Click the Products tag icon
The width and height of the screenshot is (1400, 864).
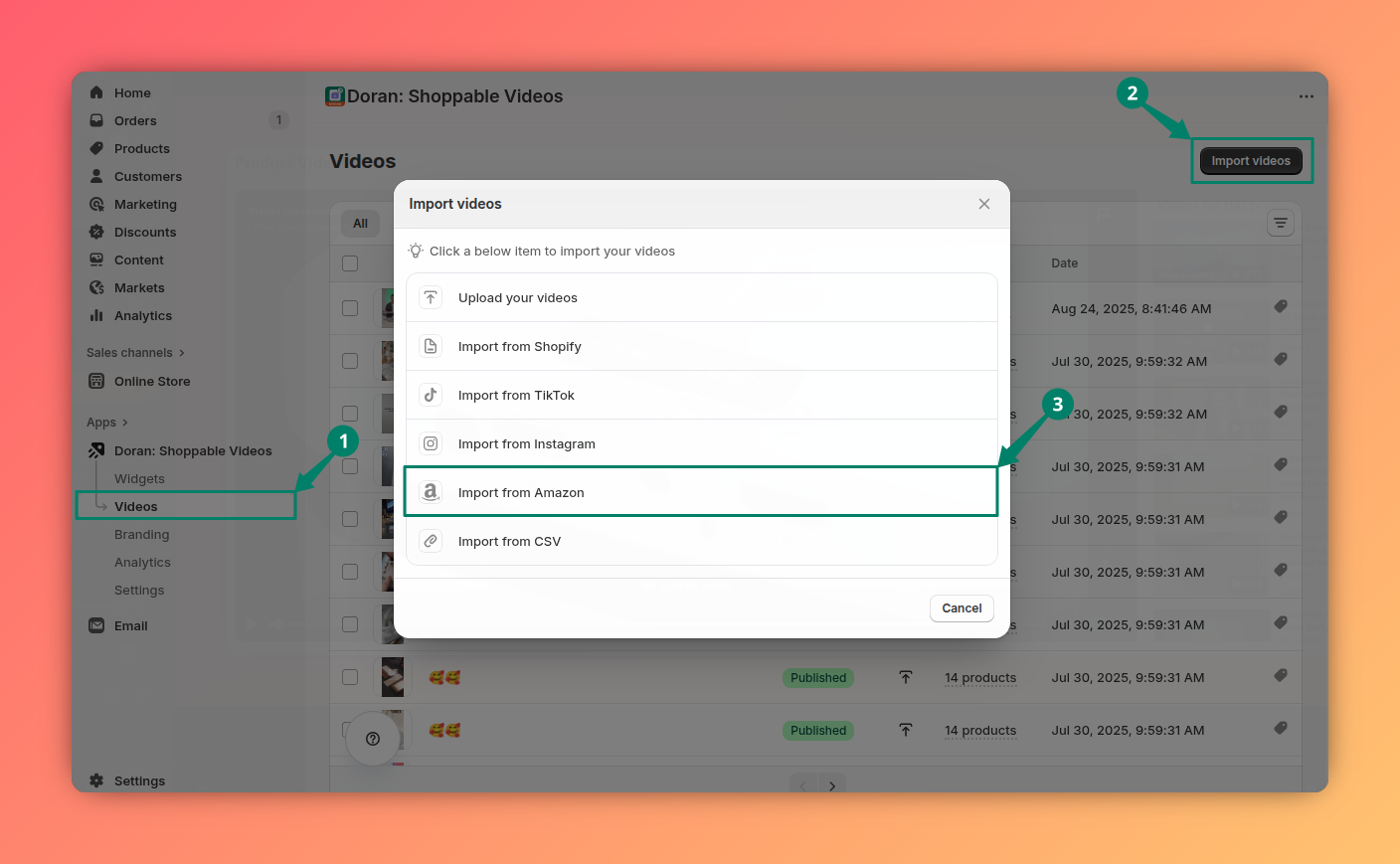pos(96,148)
